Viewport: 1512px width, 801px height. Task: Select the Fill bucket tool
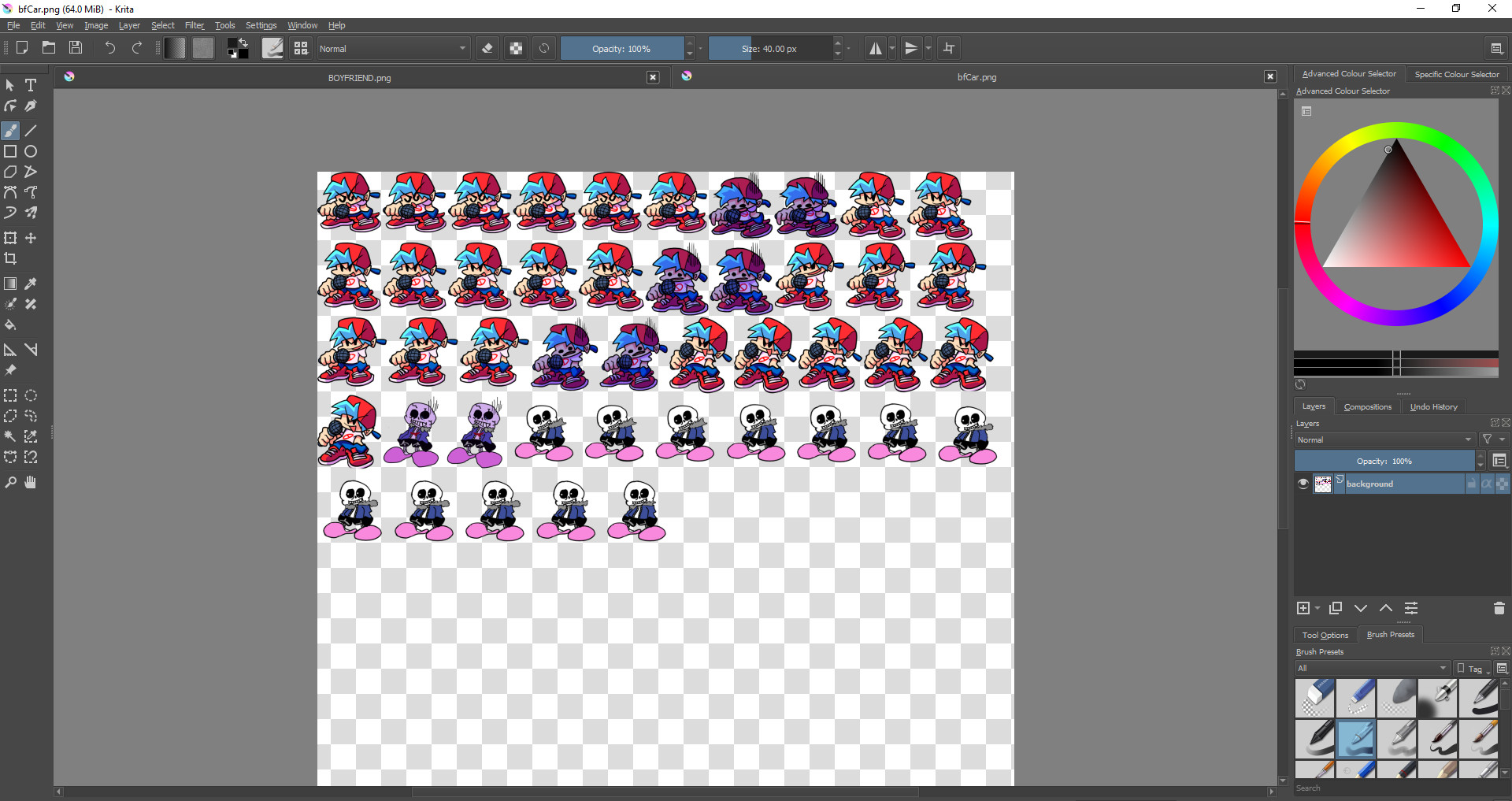tap(10, 325)
